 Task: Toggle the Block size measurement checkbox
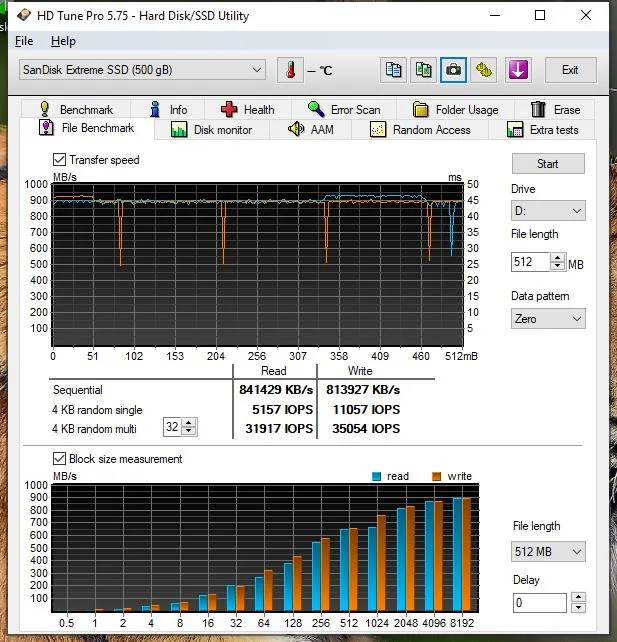tap(59, 459)
